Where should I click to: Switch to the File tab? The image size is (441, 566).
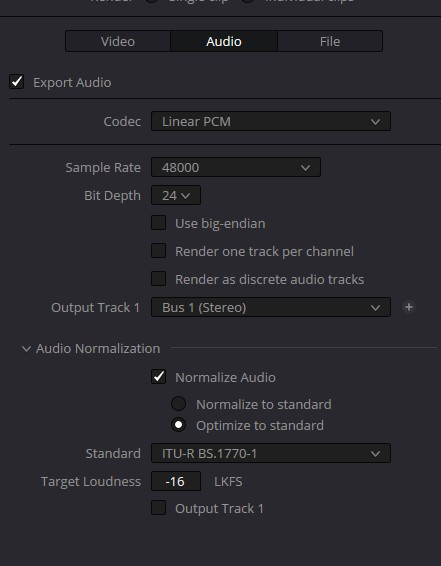click(330, 41)
